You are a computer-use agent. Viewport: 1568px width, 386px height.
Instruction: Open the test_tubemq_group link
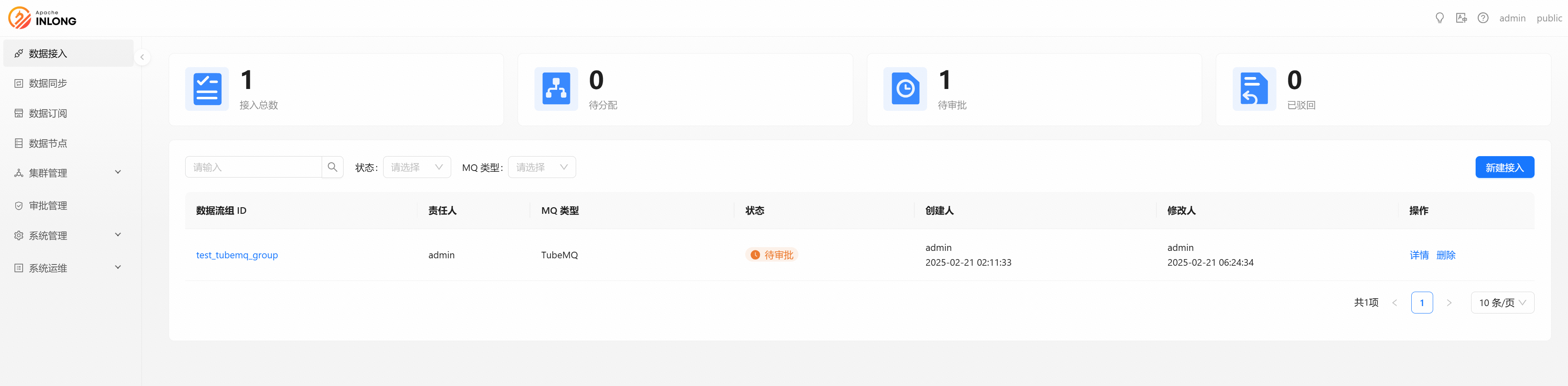coord(237,255)
